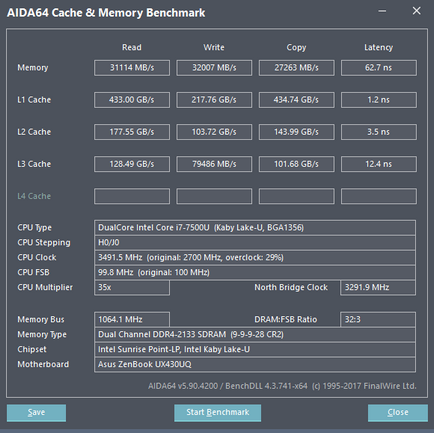Minimize the AIDA64 benchmark window
The height and width of the screenshot is (433, 434).
[382, 11]
